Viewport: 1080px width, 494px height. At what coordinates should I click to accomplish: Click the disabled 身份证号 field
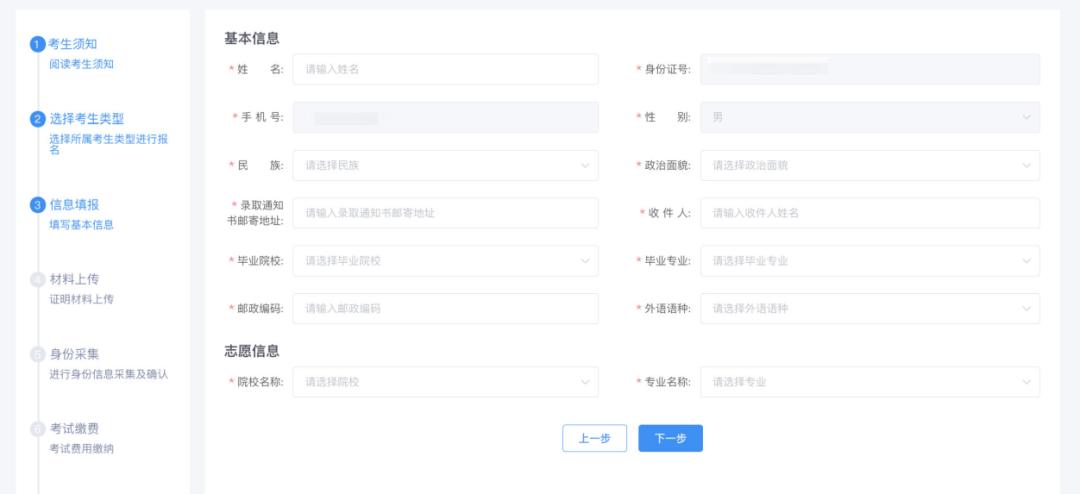870,70
